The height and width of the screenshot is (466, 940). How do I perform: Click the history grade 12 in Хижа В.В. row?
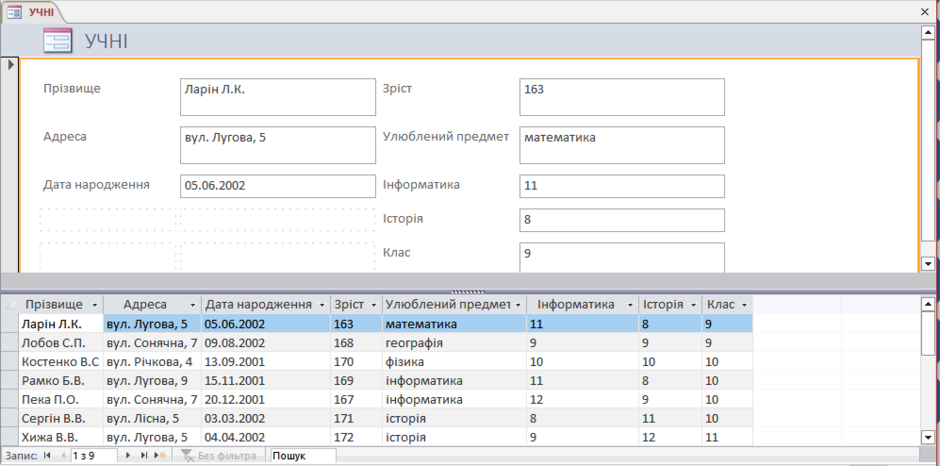[x=670, y=437]
